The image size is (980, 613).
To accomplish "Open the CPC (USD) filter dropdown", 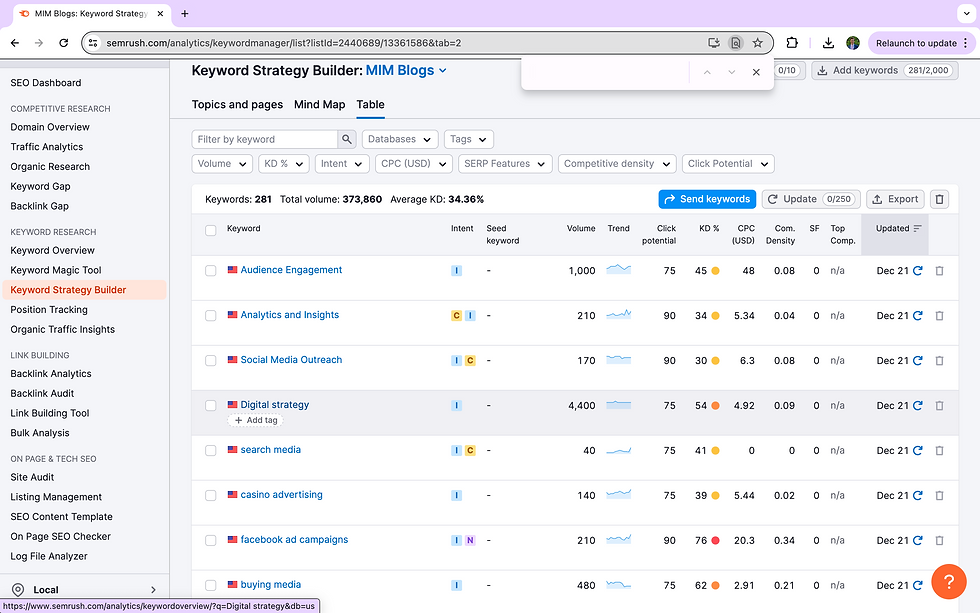I will pos(414,164).
